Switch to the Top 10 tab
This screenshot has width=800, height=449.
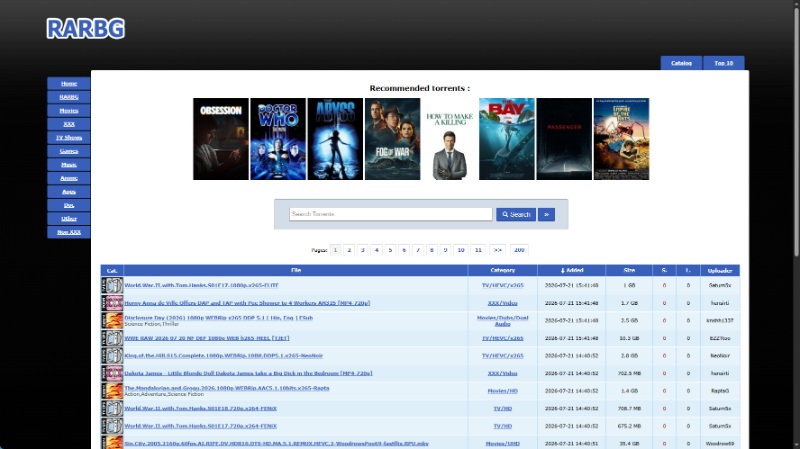tap(723, 63)
